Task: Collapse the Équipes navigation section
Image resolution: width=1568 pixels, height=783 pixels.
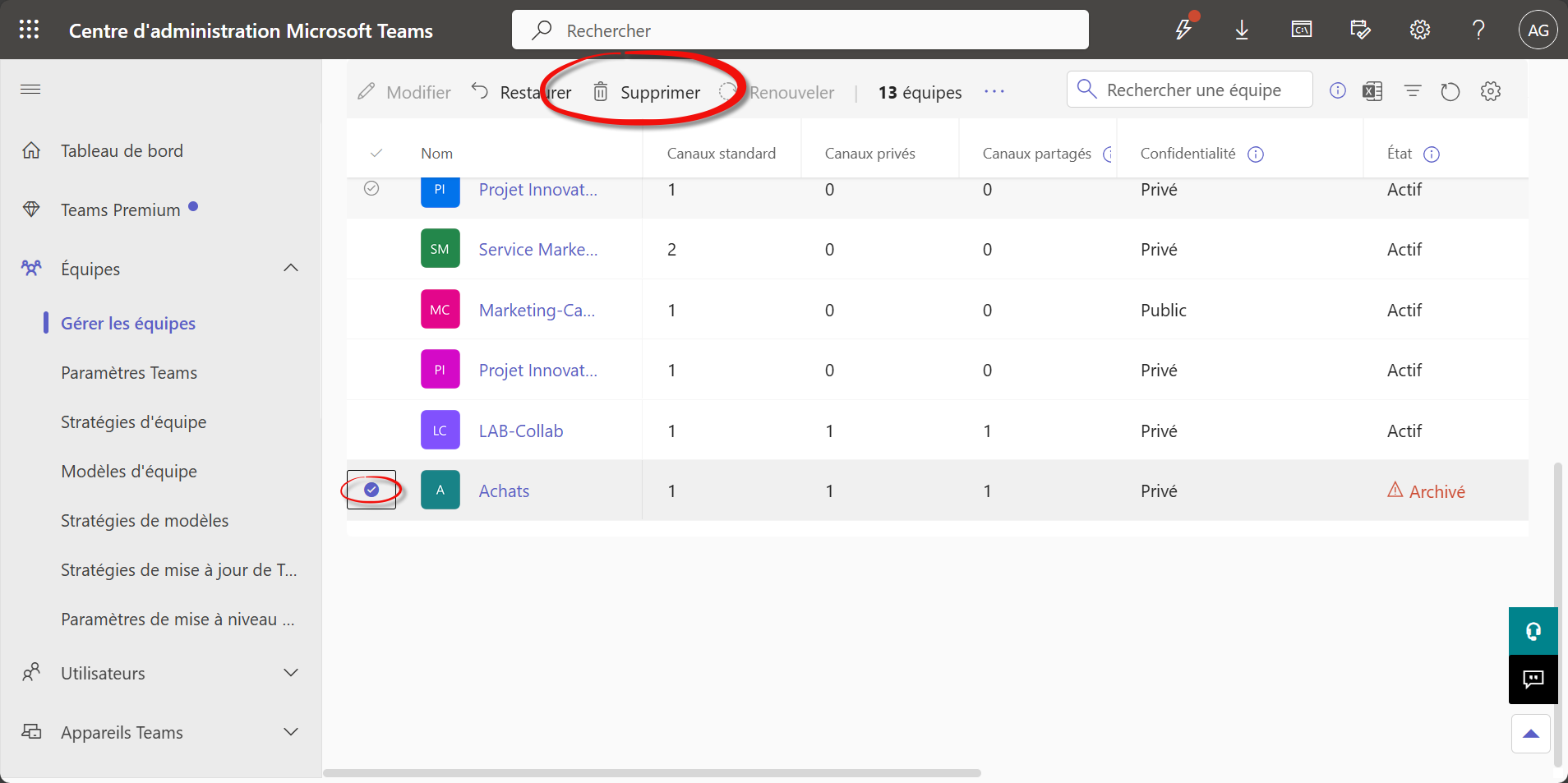Action: point(291,269)
